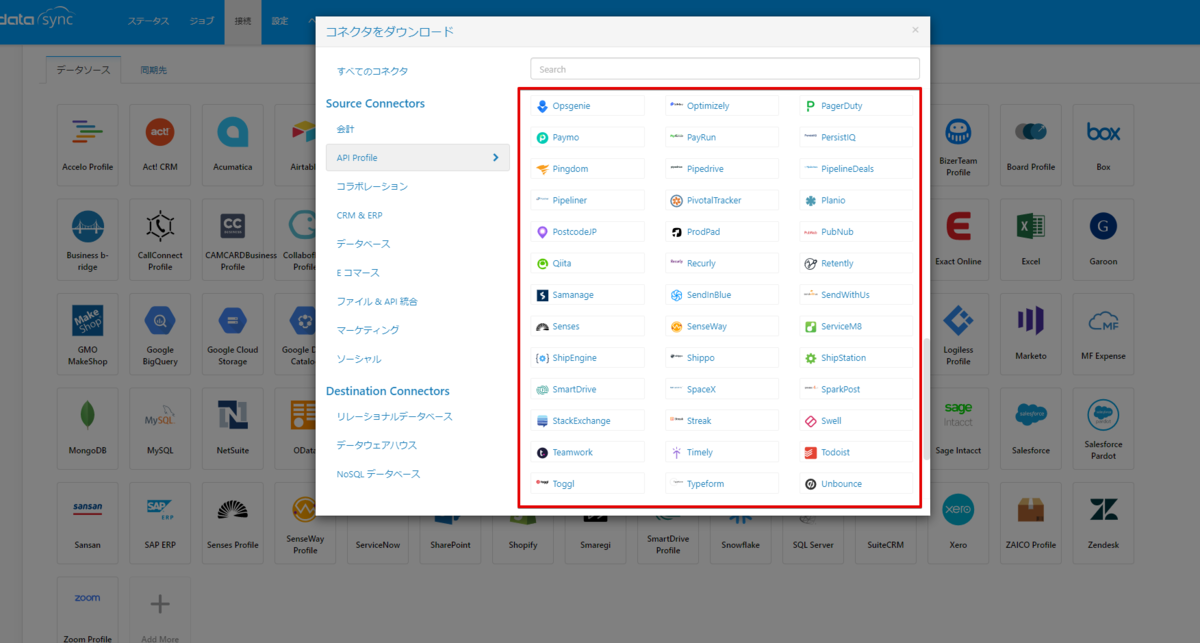Select the Samanage connector
The width and height of the screenshot is (1200, 643).
pyautogui.click(x=587, y=295)
